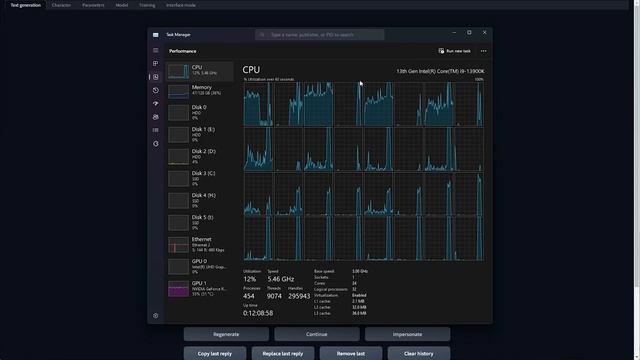The width and height of the screenshot is (640, 360).
Task: Switch to the Interface mode tab
Action: click(x=180, y=5)
